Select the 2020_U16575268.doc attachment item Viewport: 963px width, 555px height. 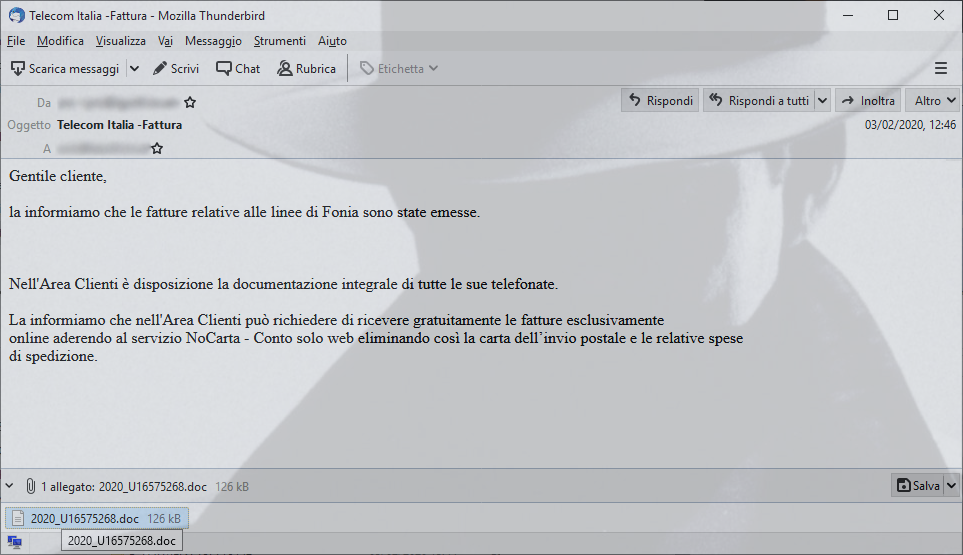97,519
